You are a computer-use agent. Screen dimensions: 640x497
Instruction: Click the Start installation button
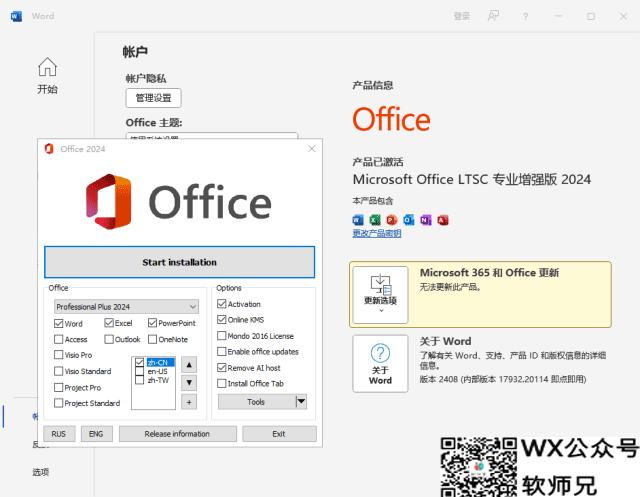click(180, 262)
